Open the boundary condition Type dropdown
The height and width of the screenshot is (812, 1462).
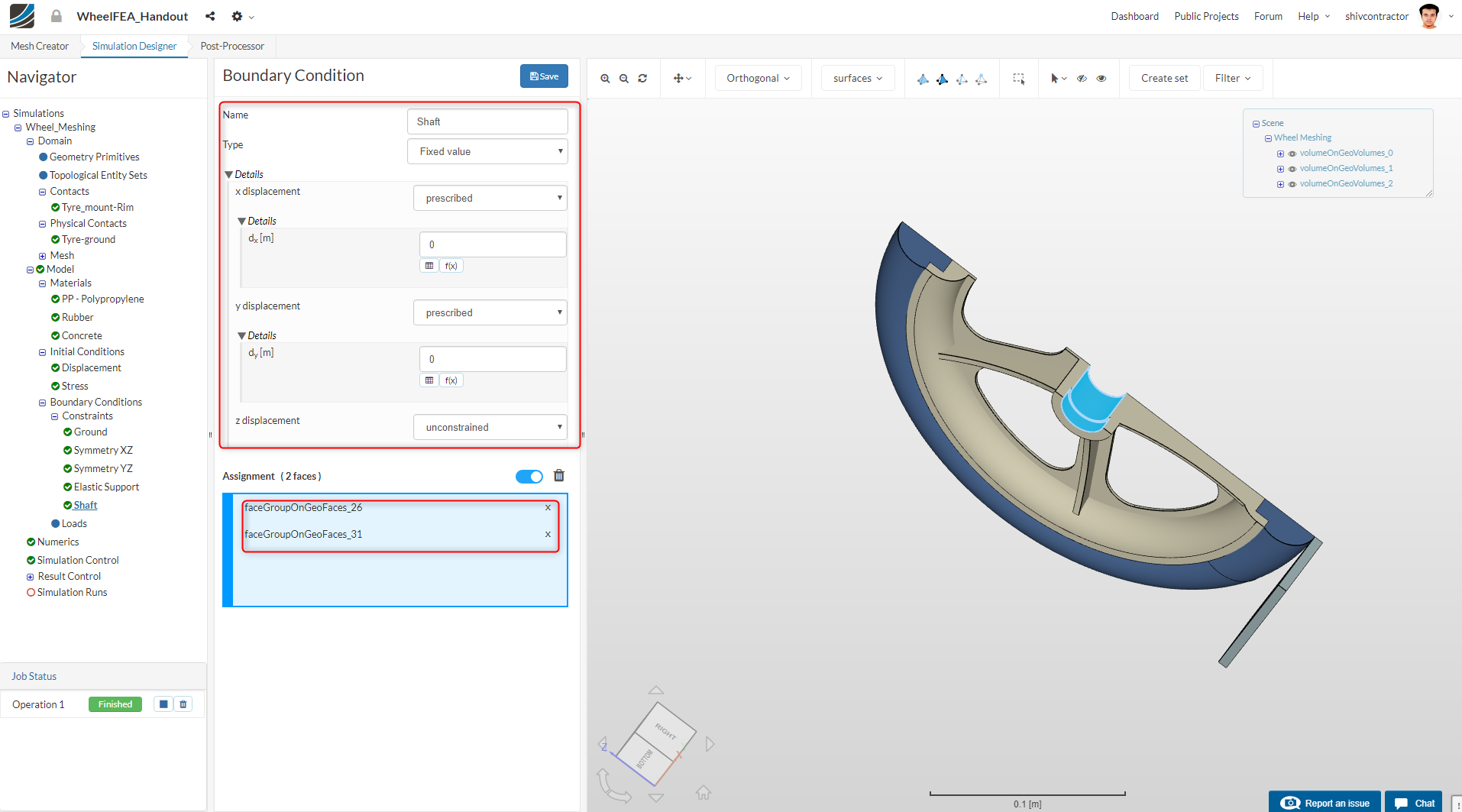pyautogui.click(x=487, y=151)
